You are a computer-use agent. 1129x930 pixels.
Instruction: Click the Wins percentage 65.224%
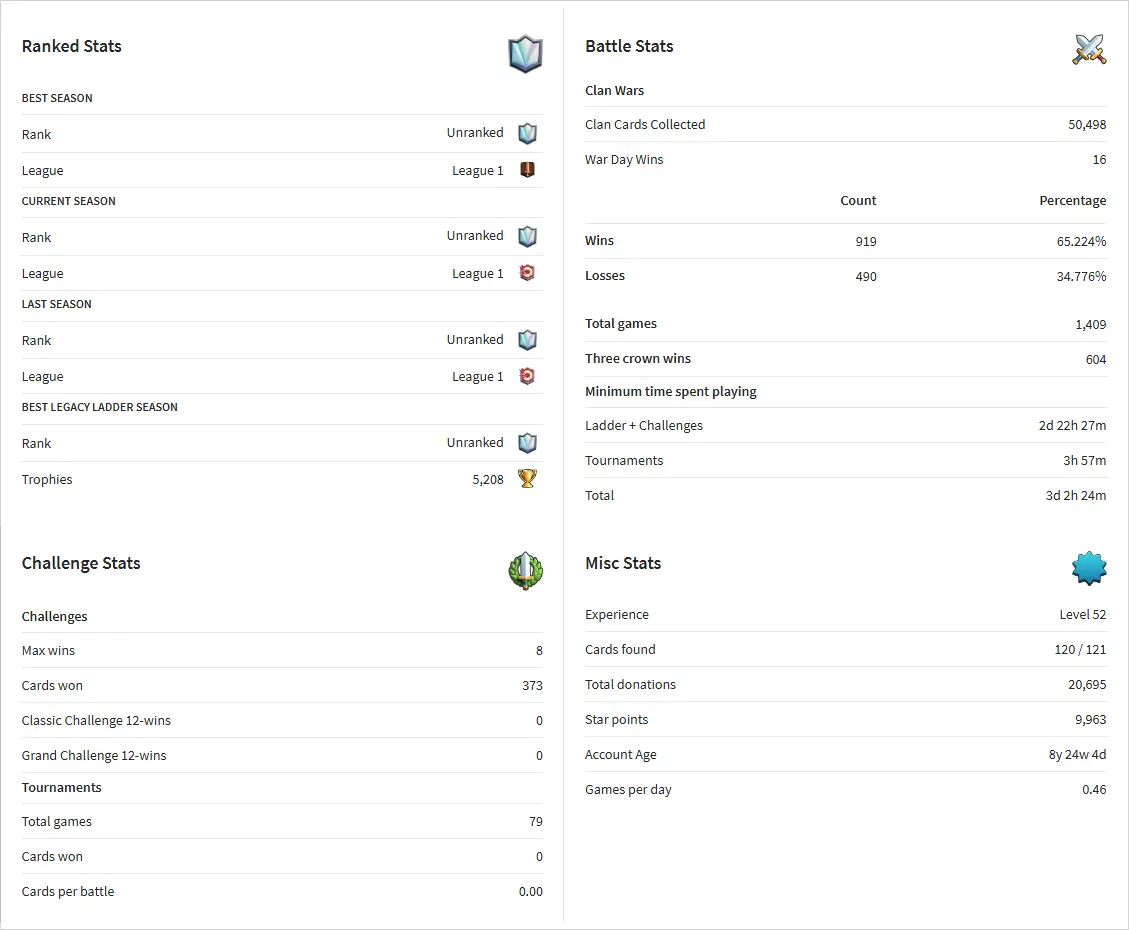(1081, 241)
